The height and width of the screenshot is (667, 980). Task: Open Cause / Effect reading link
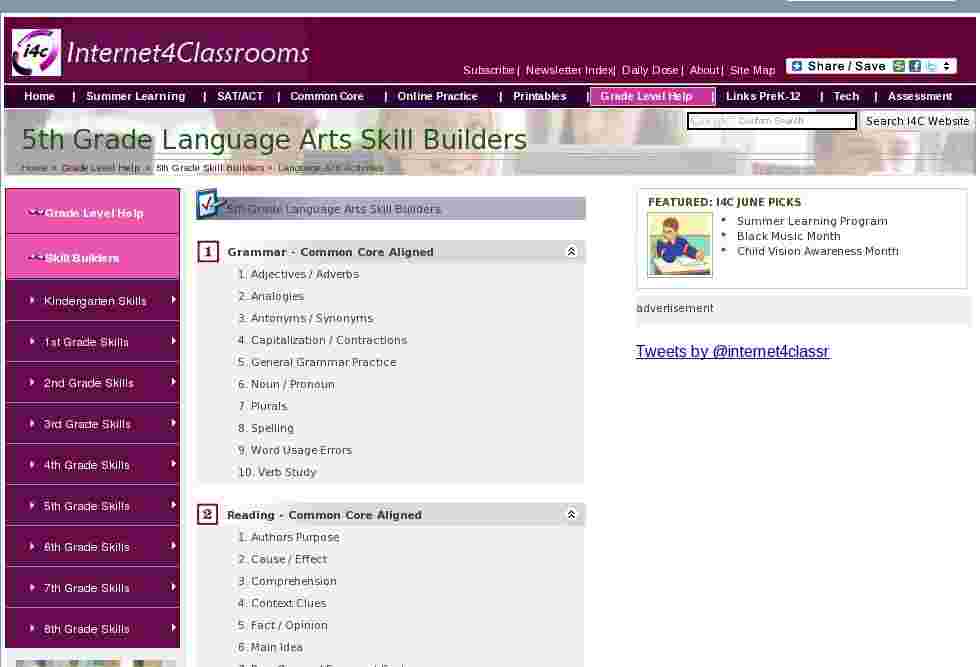coord(289,559)
